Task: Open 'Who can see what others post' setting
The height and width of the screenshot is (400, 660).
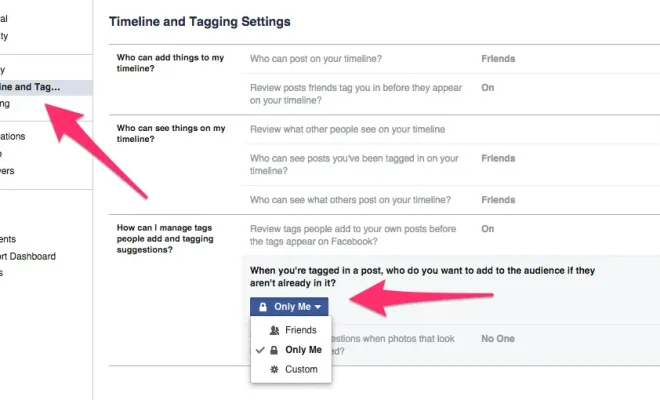Action: [x=350, y=200]
